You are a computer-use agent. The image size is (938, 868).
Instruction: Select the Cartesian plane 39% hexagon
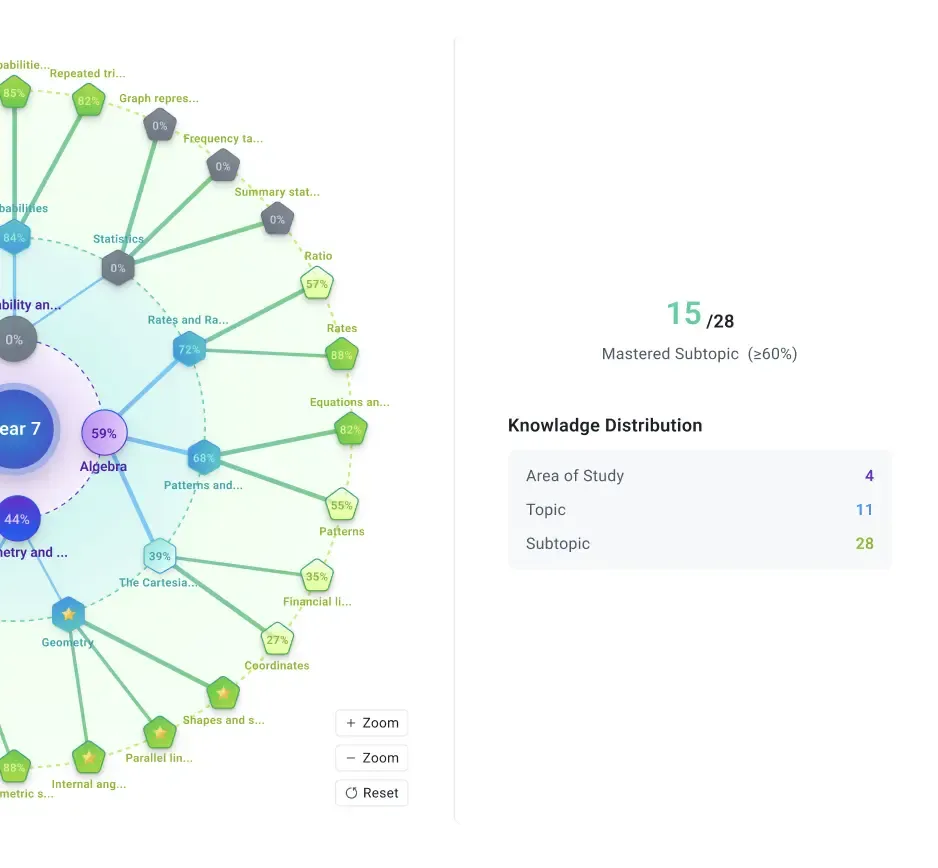point(160,556)
